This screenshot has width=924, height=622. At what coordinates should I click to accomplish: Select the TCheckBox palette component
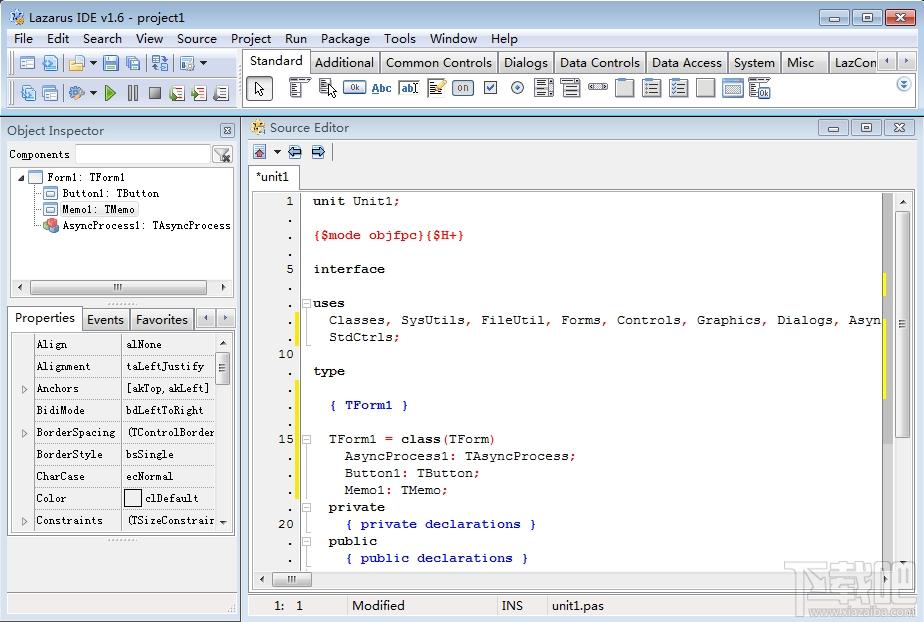click(x=490, y=88)
